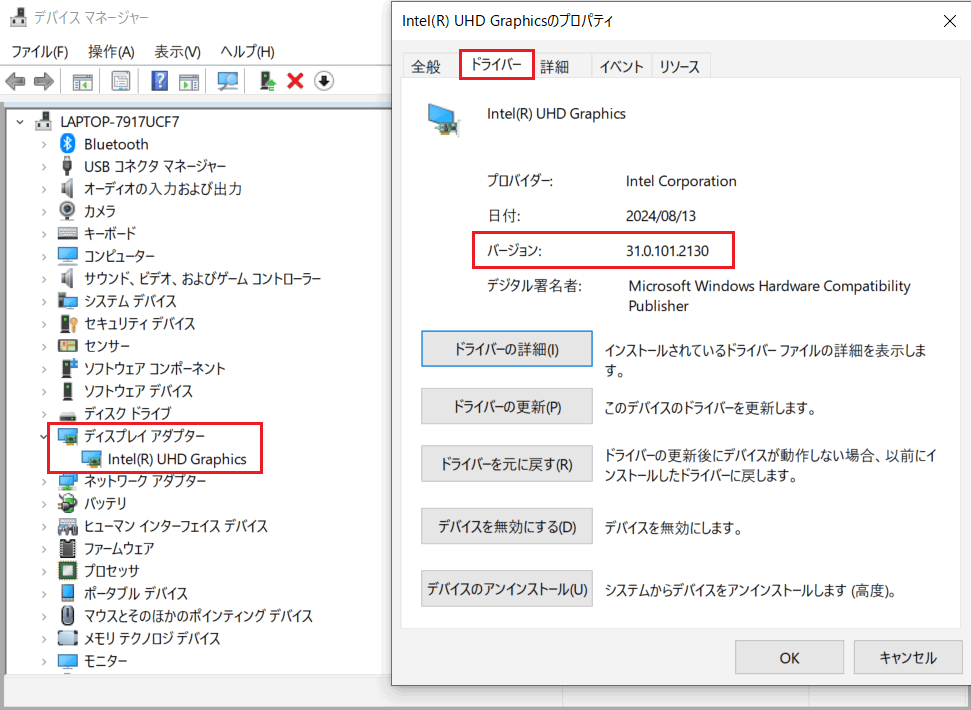Expand the system devices (システム デバイス) node
971x710 pixels.
tap(44, 301)
